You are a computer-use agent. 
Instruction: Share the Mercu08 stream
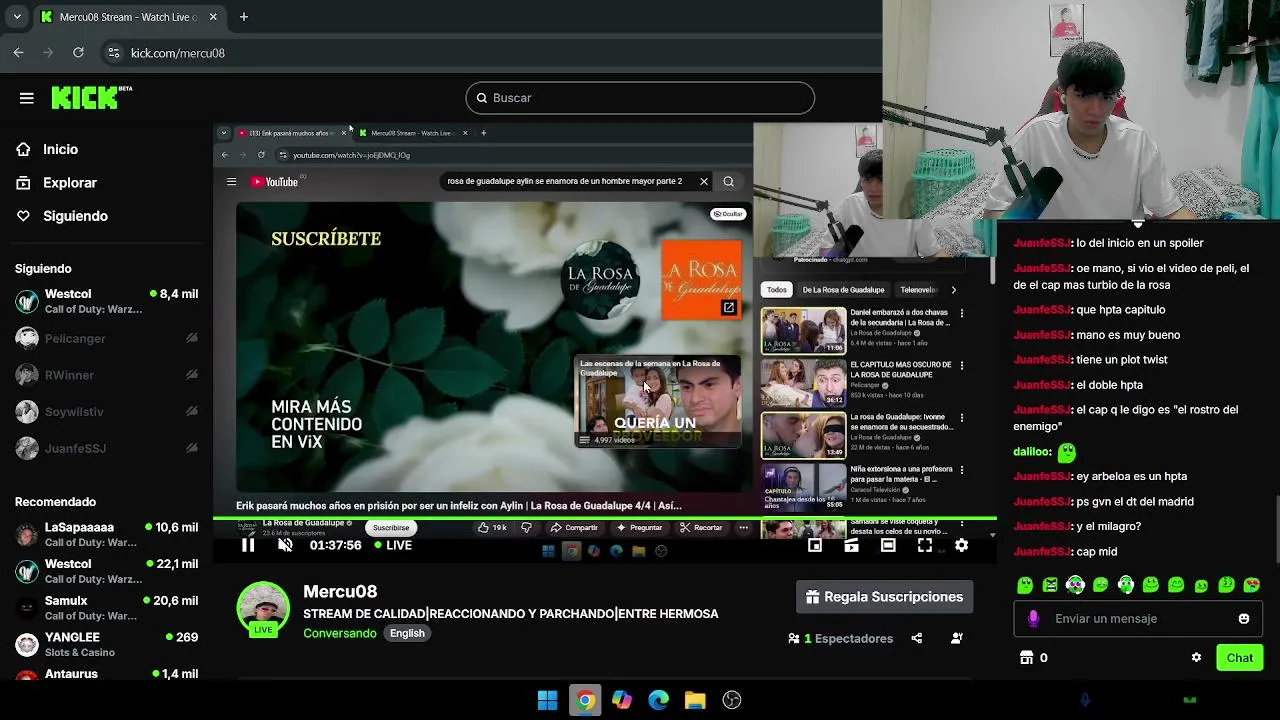(917, 638)
